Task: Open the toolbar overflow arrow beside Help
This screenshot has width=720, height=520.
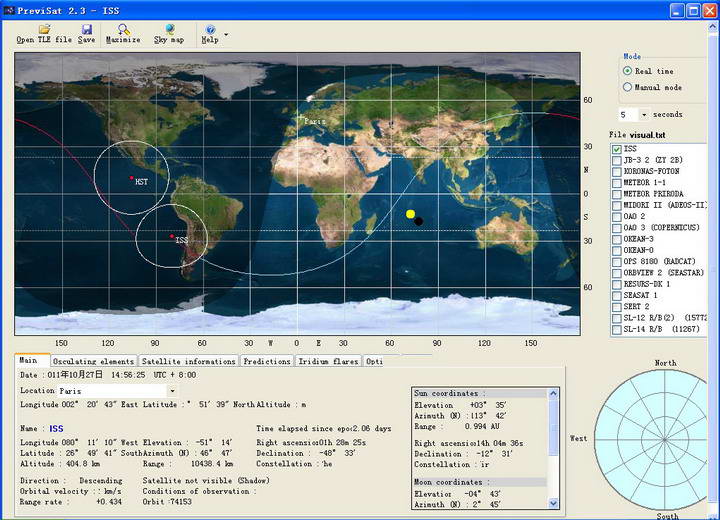Action: coord(226,34)
